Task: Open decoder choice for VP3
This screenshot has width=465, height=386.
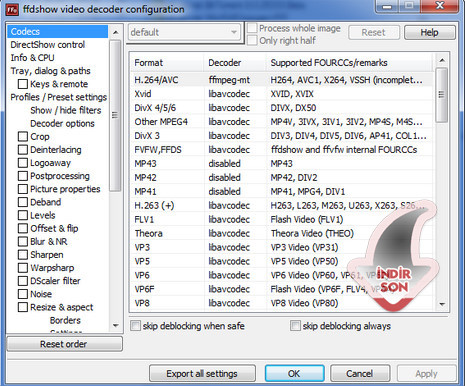Action: [x=229, y=247]
